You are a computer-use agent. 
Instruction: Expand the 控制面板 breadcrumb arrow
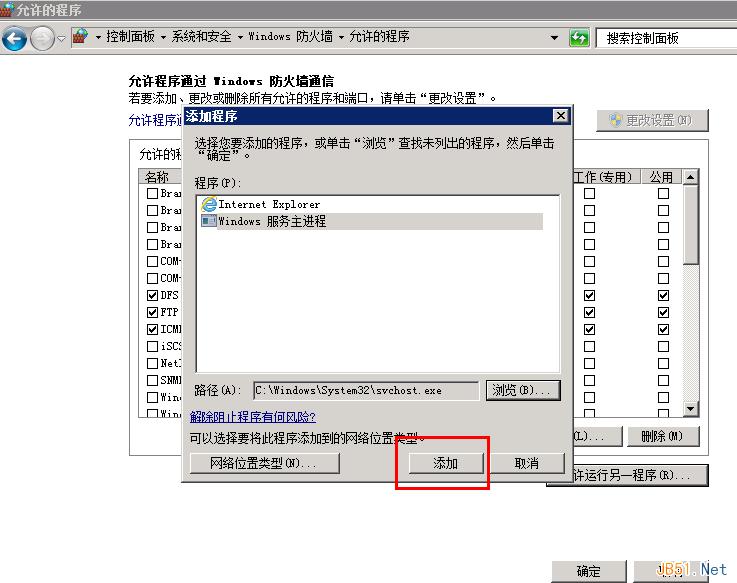tap(99, 37)
